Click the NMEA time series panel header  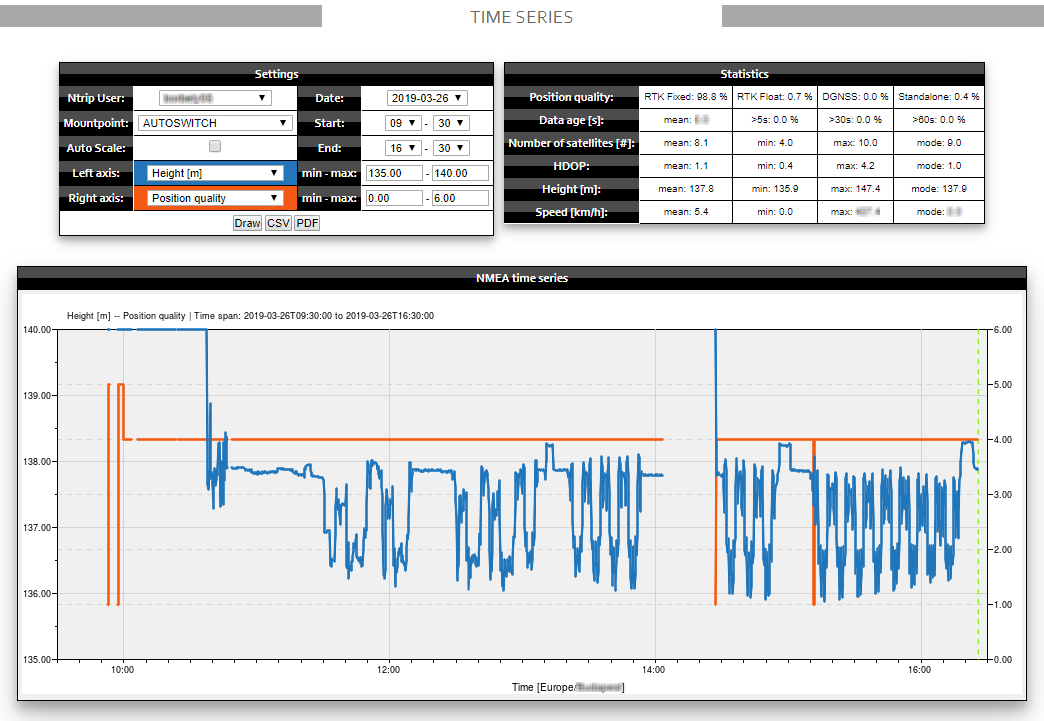pos(522,278)
